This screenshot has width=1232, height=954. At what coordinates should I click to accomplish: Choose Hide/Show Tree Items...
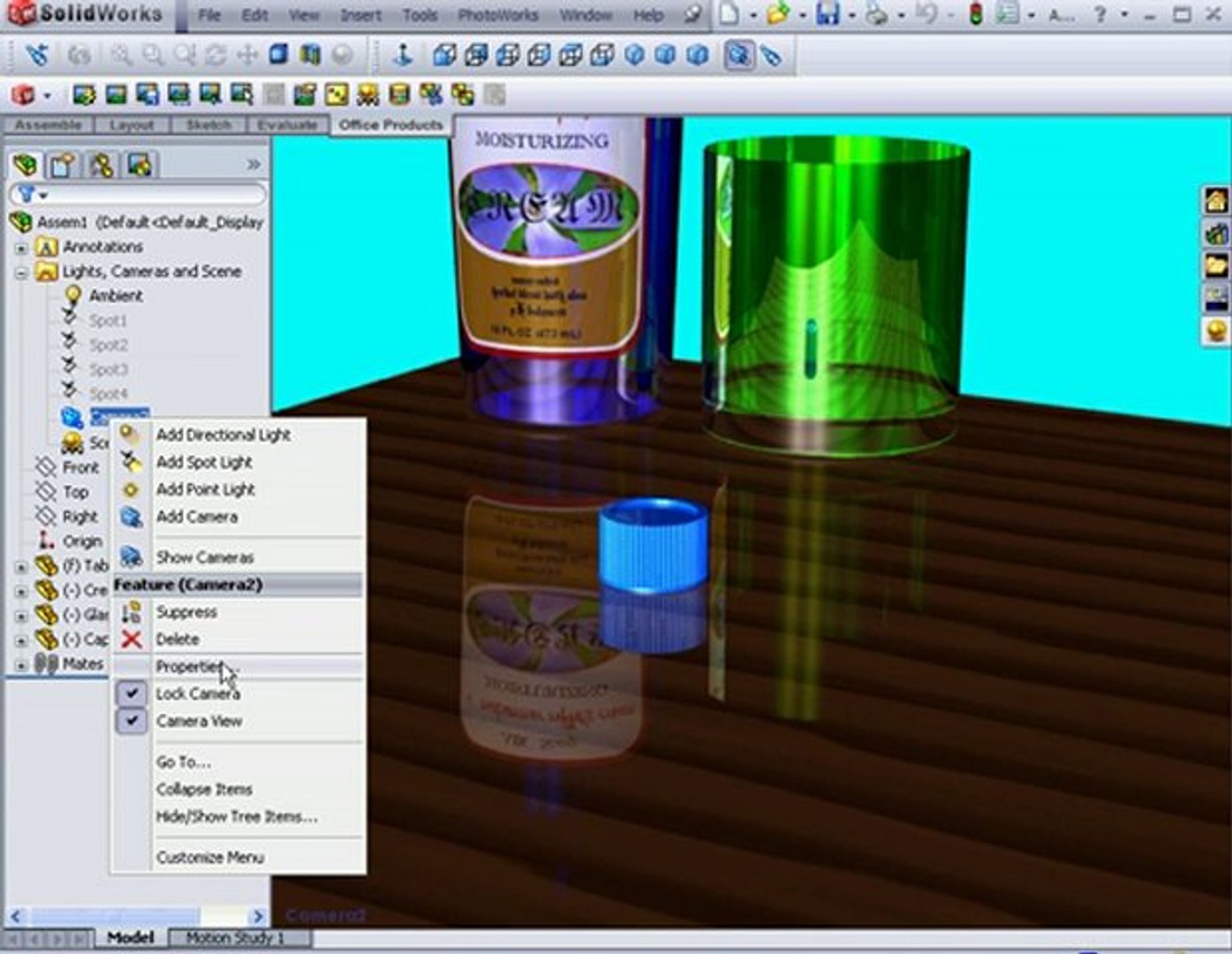click(x=238, y=816)
